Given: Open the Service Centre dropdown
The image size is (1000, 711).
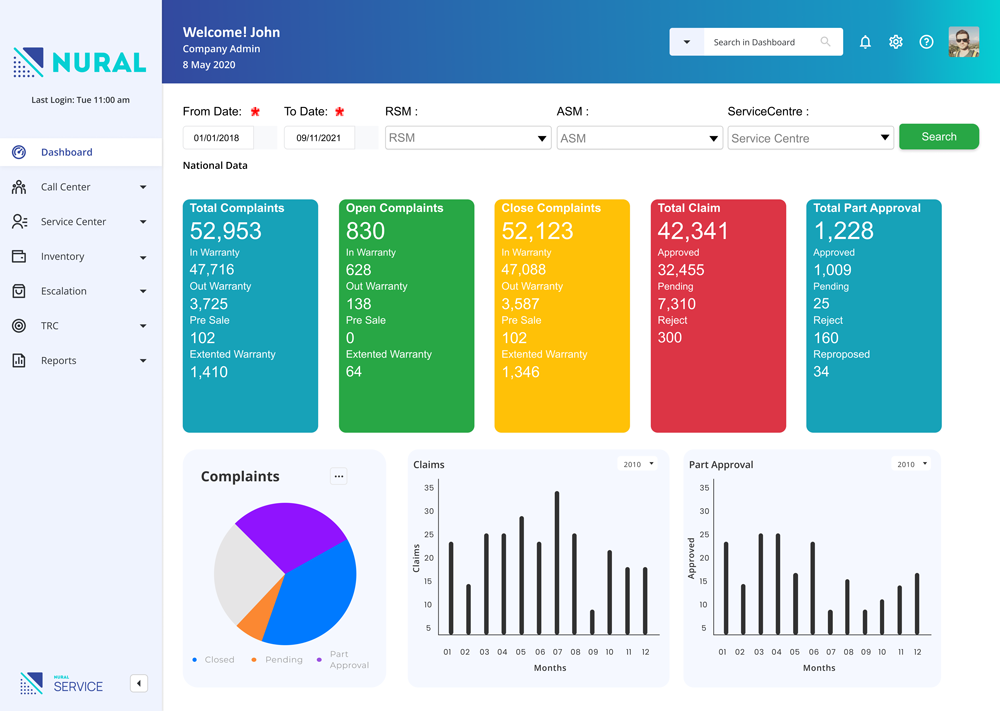Looking at the screenshot, I should tap(884, 137).
